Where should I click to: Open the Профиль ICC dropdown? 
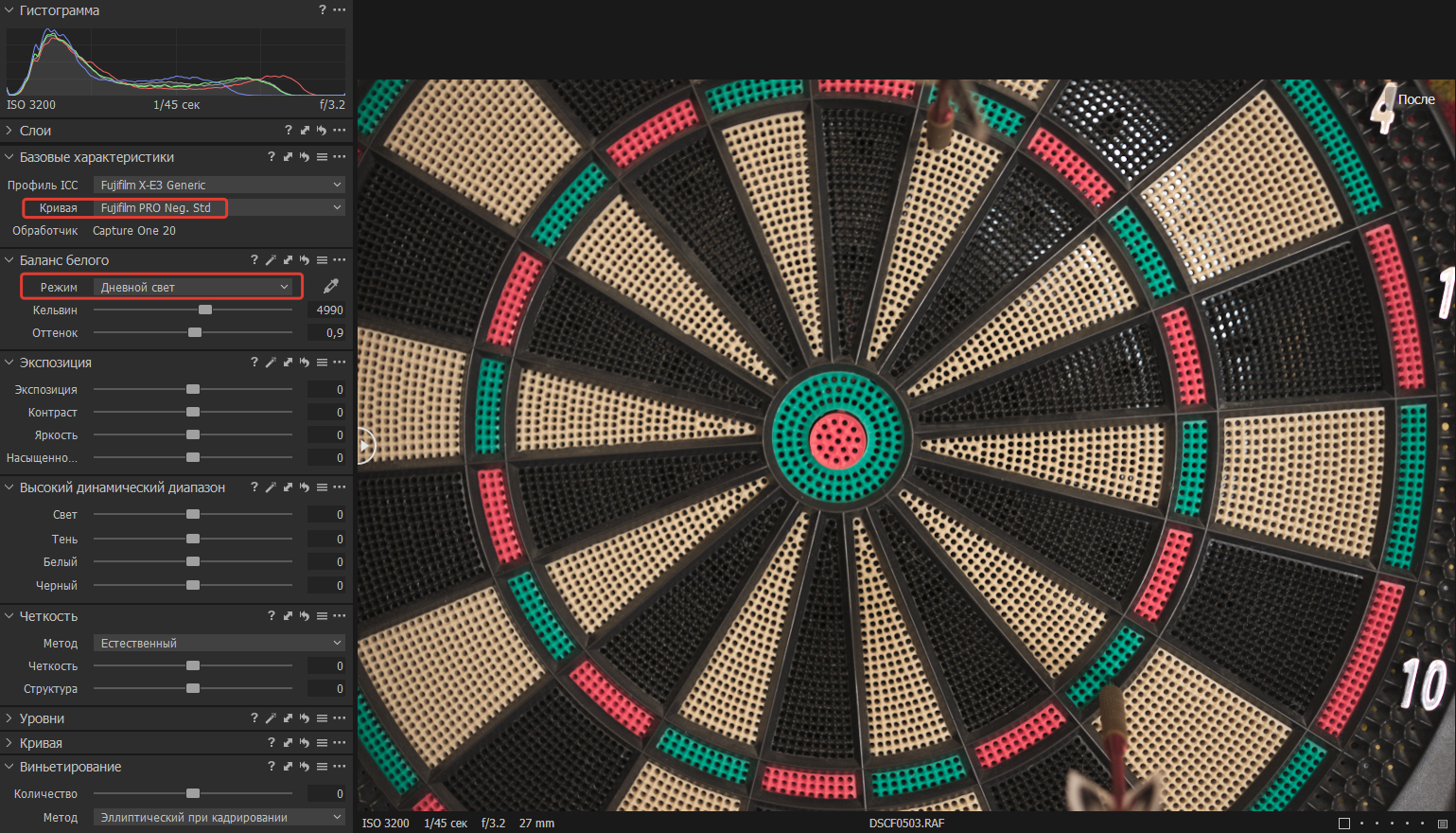pyautogui.click(x=219, y=185)
